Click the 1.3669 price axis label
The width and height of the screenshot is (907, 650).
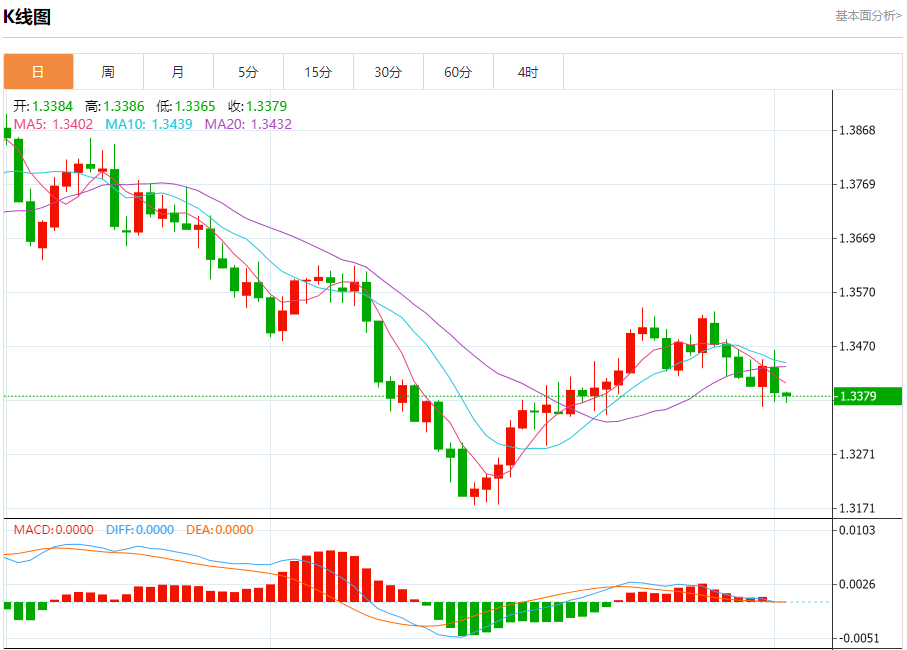857,238
